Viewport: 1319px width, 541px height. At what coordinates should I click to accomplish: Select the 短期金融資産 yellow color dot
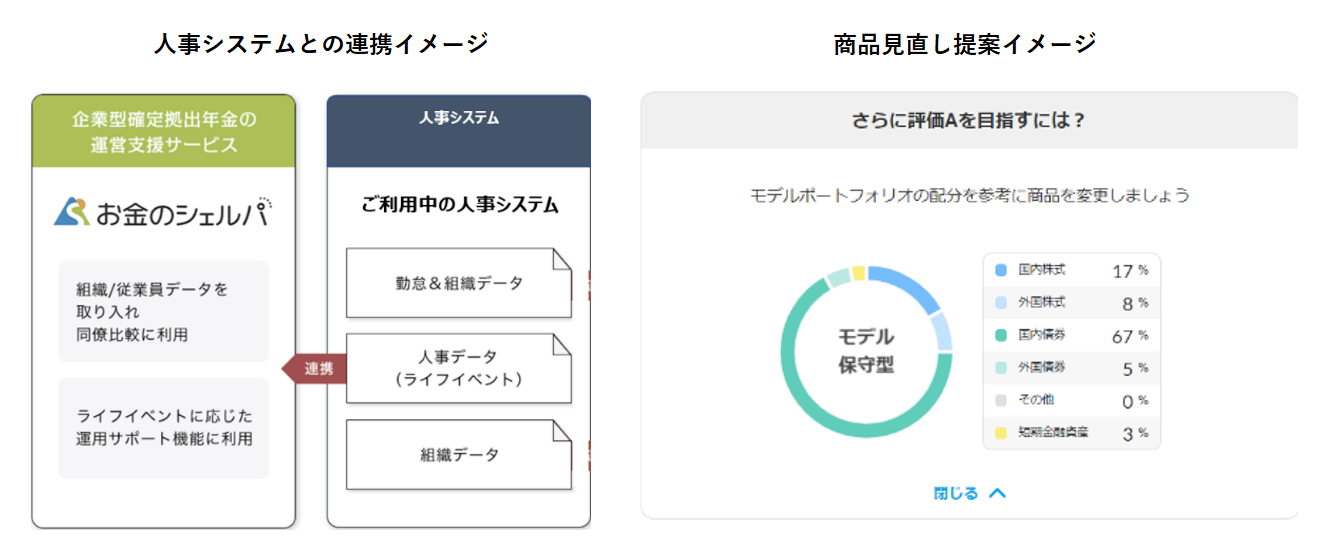[x=1000, y=433]
